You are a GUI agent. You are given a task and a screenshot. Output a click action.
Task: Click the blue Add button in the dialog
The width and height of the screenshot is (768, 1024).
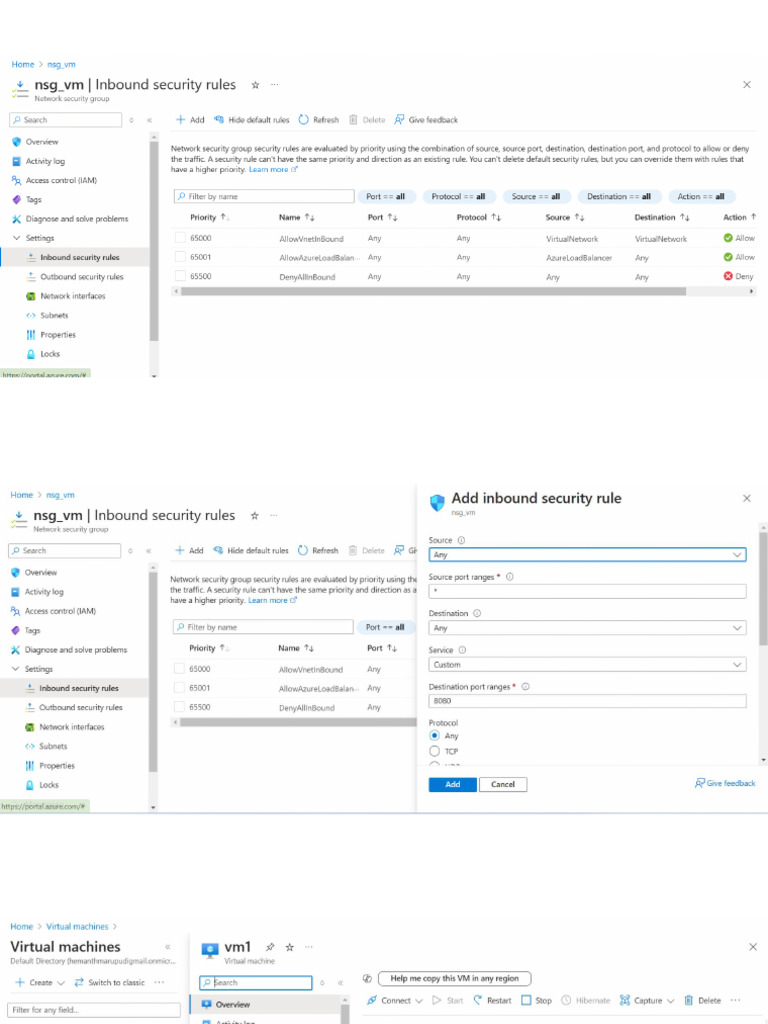pos(453,784)
